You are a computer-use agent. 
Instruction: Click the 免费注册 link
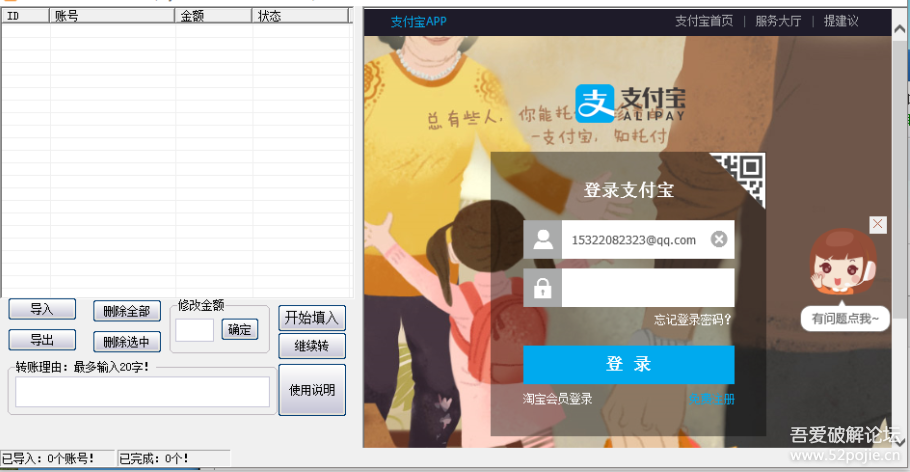coord(712,399)
